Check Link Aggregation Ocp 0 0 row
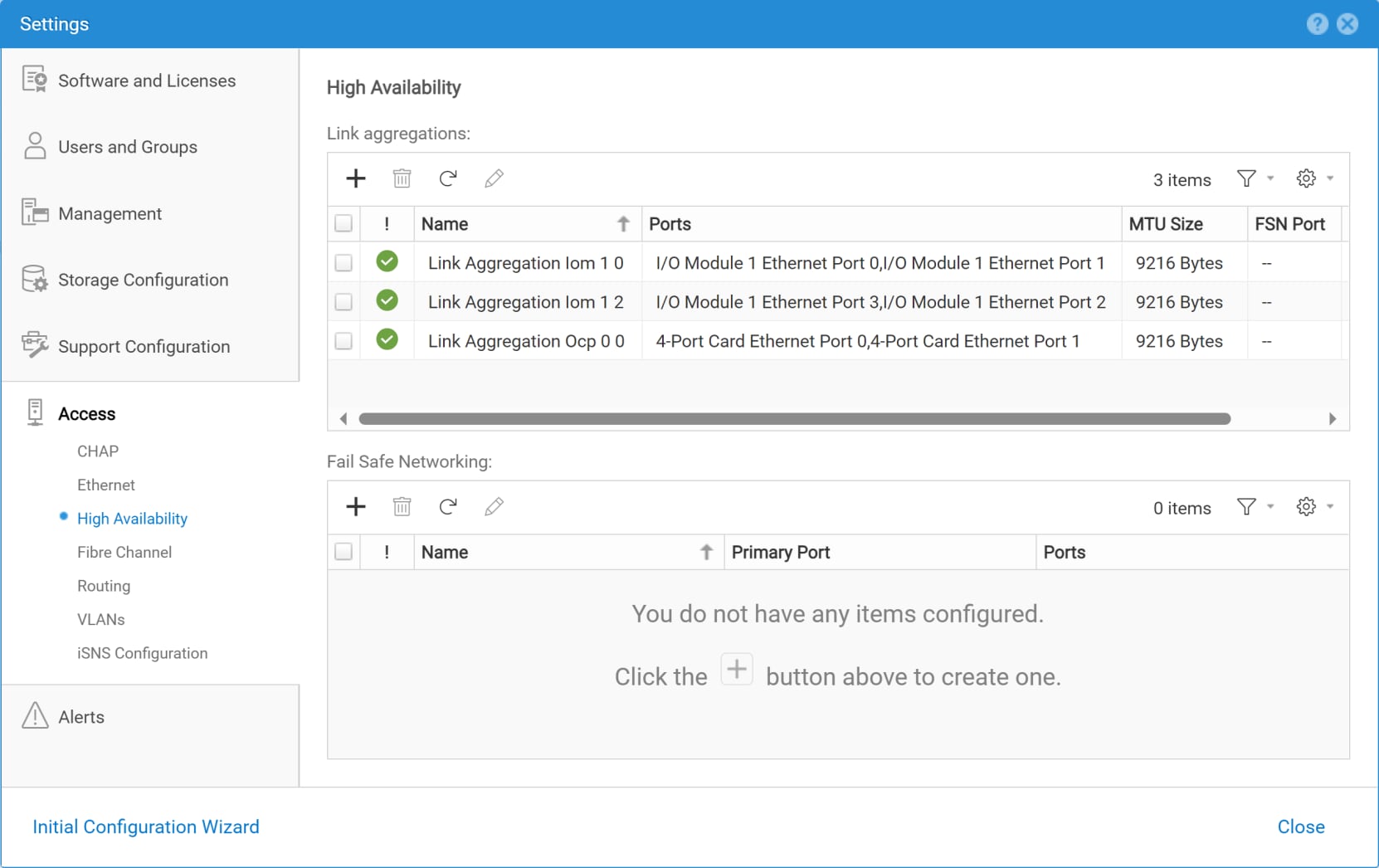Screen dimensions: 1379x868 (344, 341)
